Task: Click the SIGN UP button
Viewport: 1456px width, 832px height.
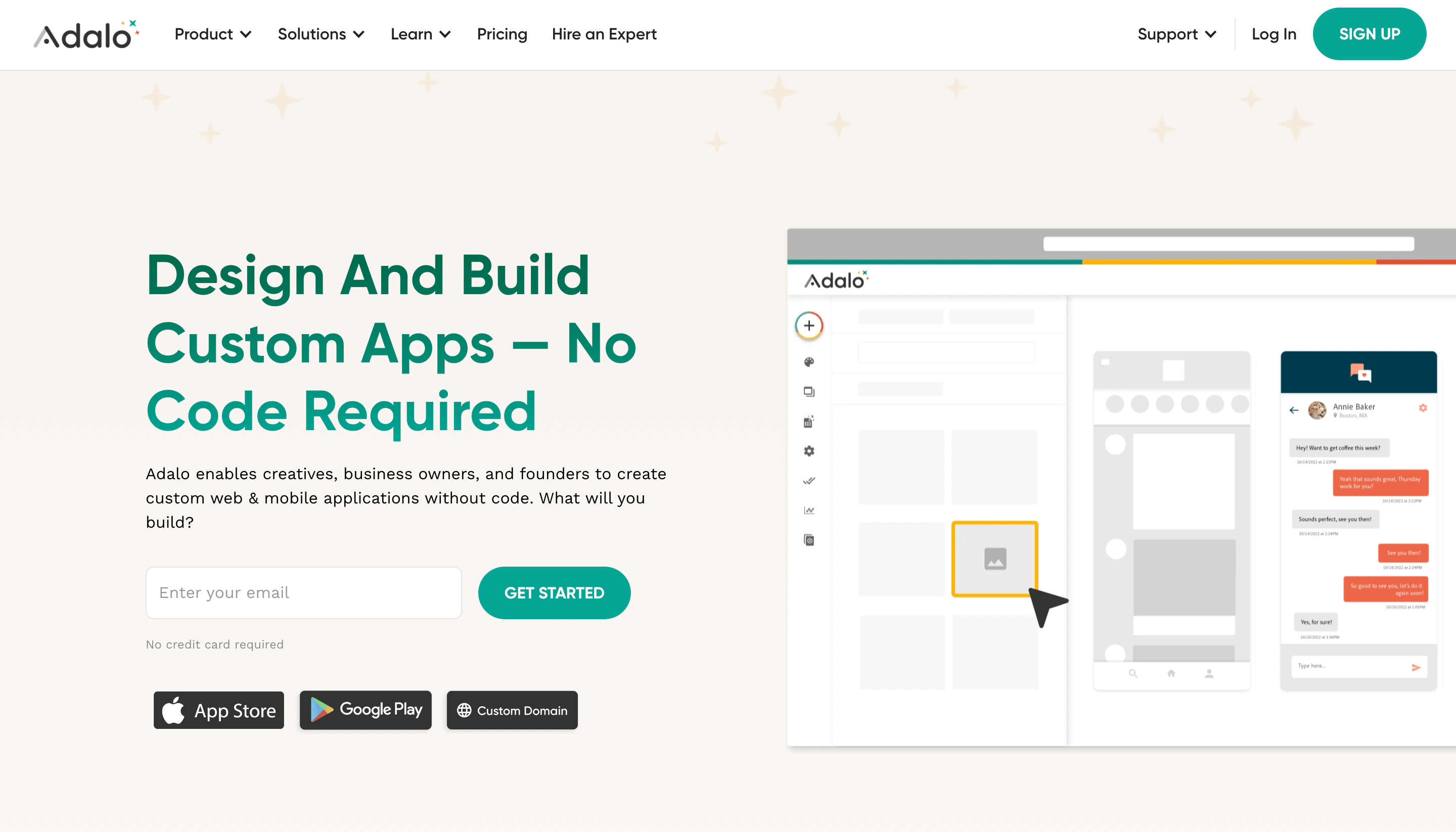Action: coord(1369,34)
